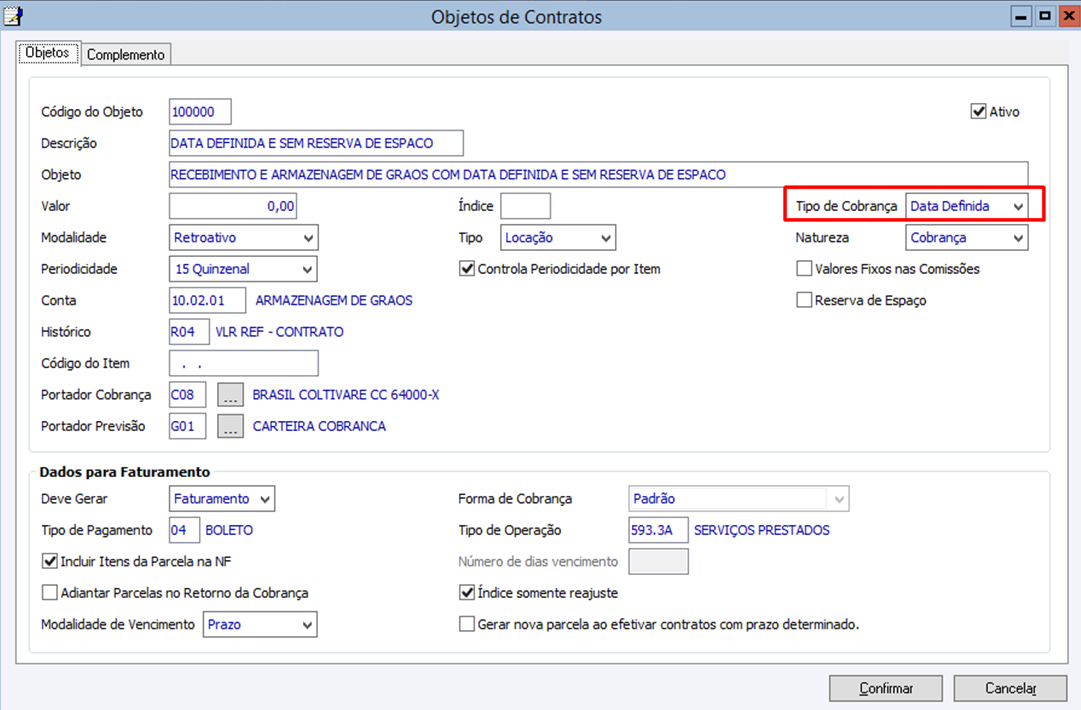Minimize the Objetos de Contratos window
This screenshot has height=710, width=1081.
coord(1021,16)
